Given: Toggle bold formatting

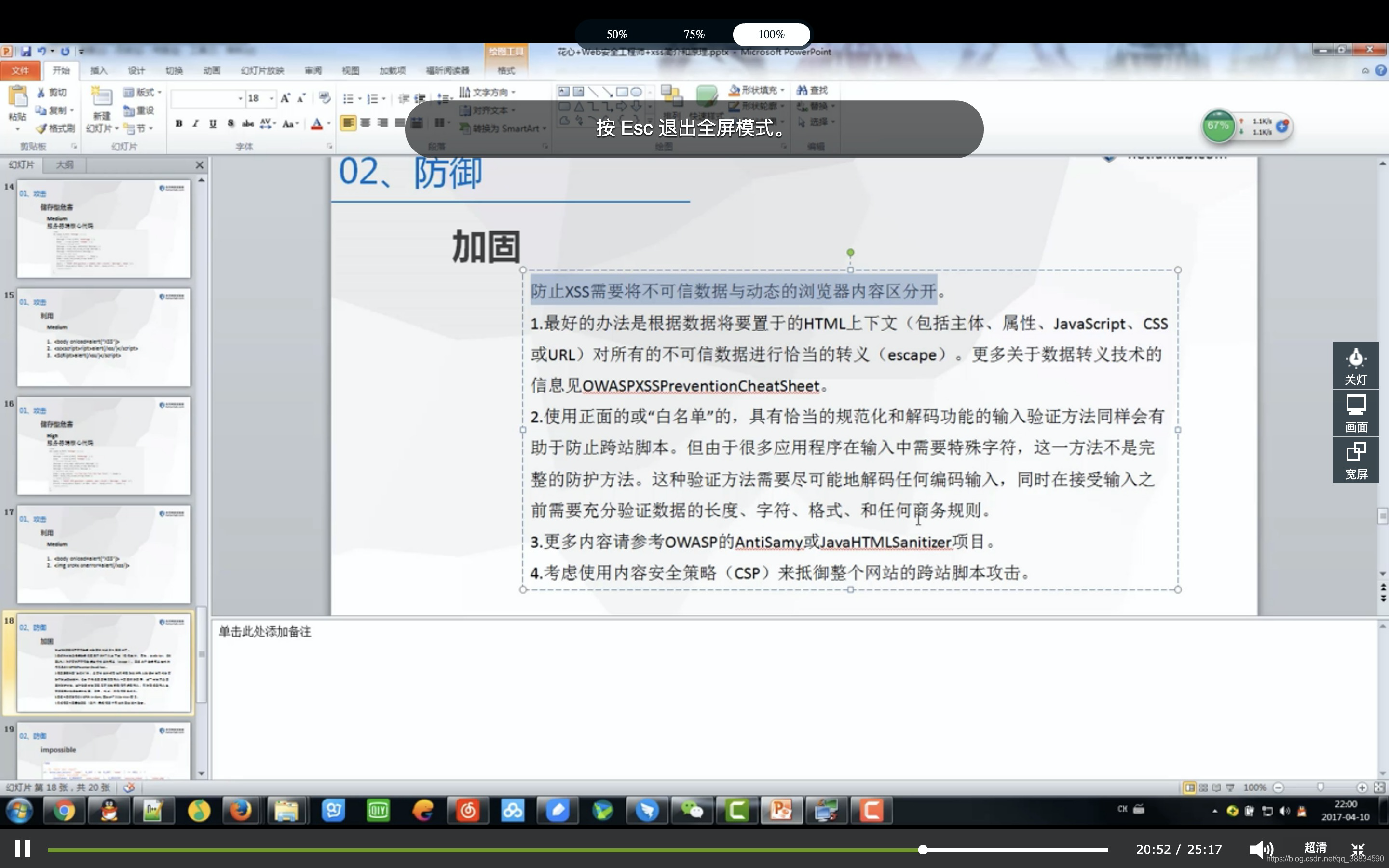Looking at the screenshot, I should tap(179, 123).
